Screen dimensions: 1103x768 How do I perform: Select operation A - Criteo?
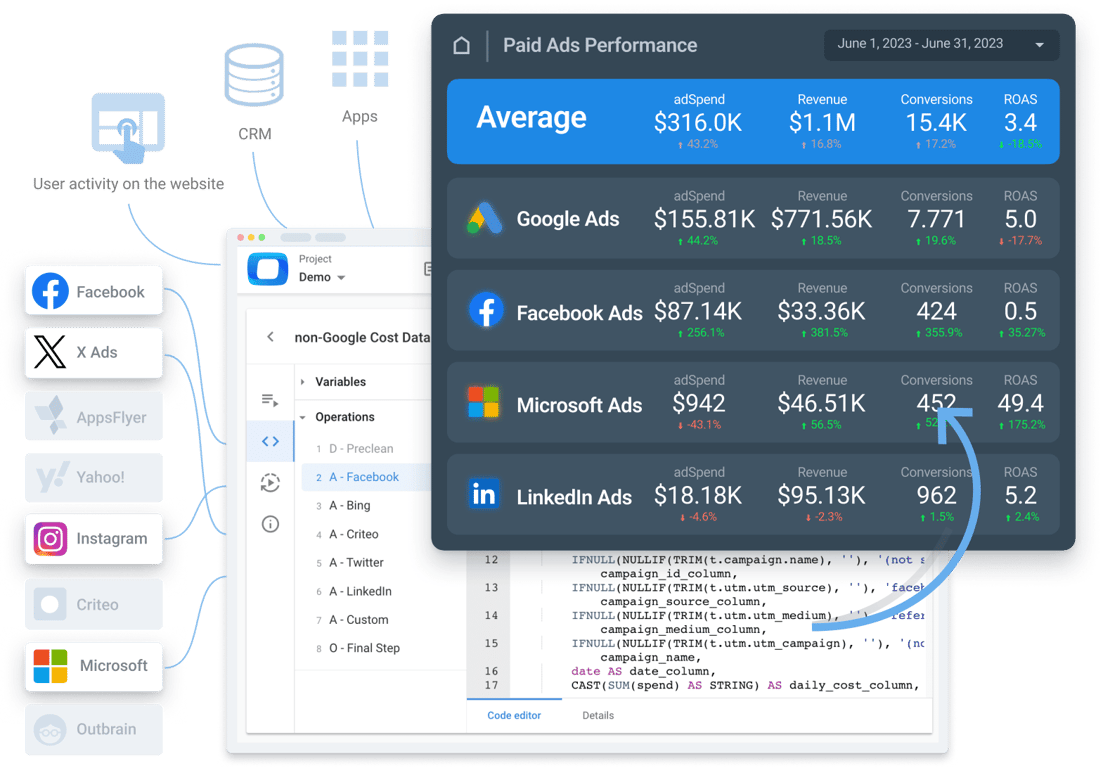coord(354,535)
